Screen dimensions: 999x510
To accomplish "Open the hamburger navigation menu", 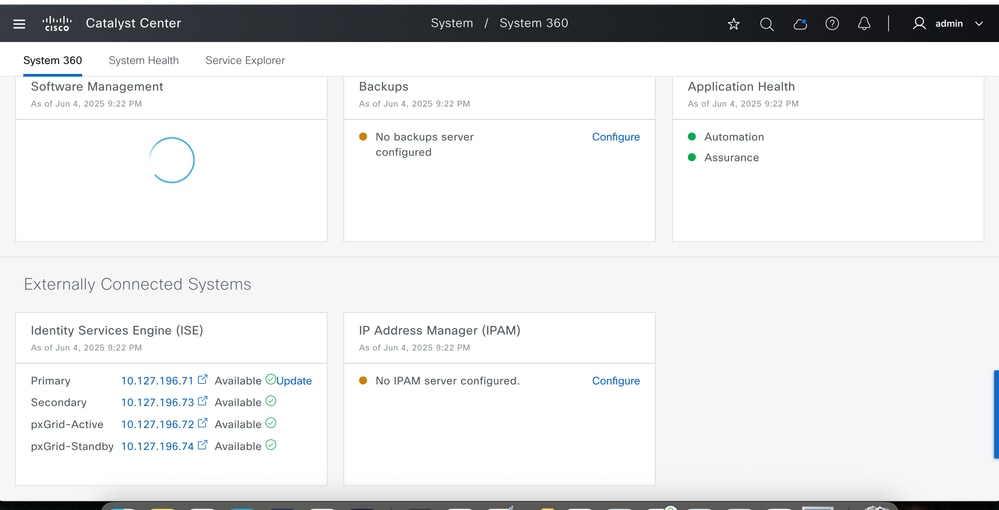I will [19, 24].
